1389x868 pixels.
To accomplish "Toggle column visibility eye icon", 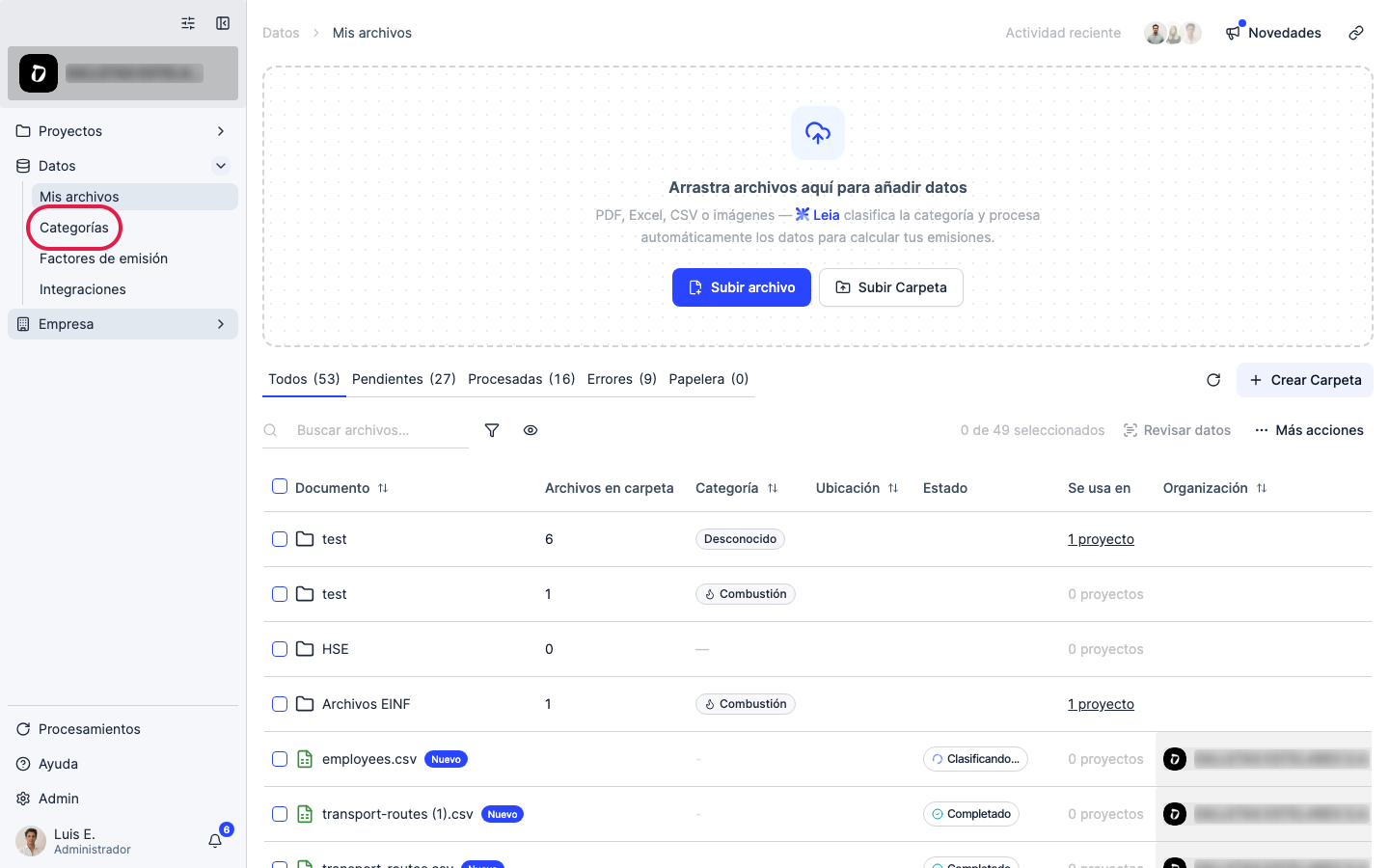I will click(x=531, y=430).
